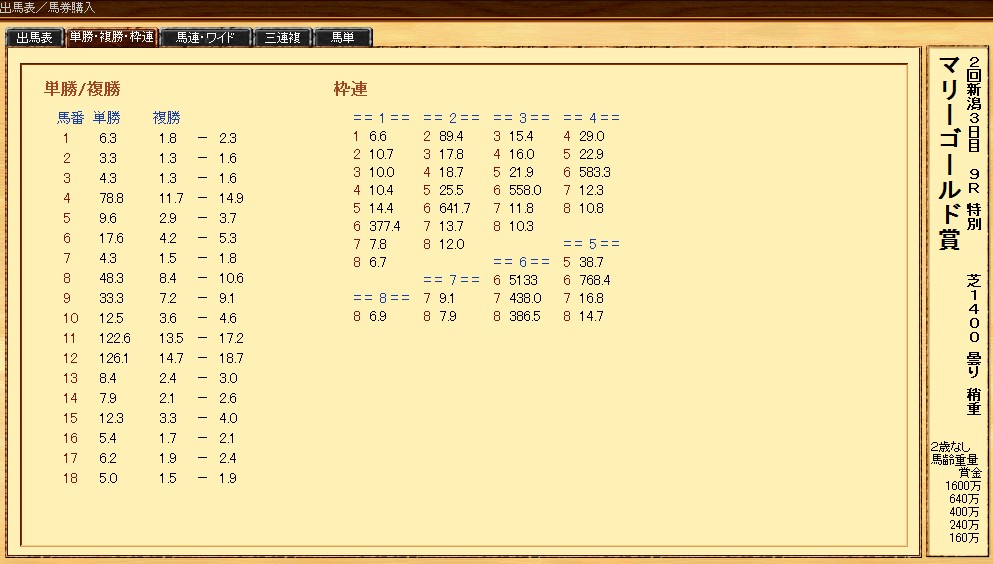Select horse 9 win odds 33.3
993x564 pixels.
pos(111,298)
